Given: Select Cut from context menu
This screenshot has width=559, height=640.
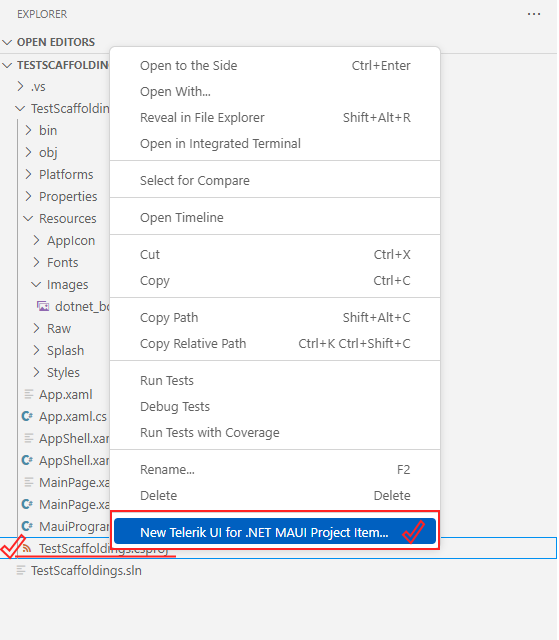Looking at the screenshot, I should pos(275,254).
